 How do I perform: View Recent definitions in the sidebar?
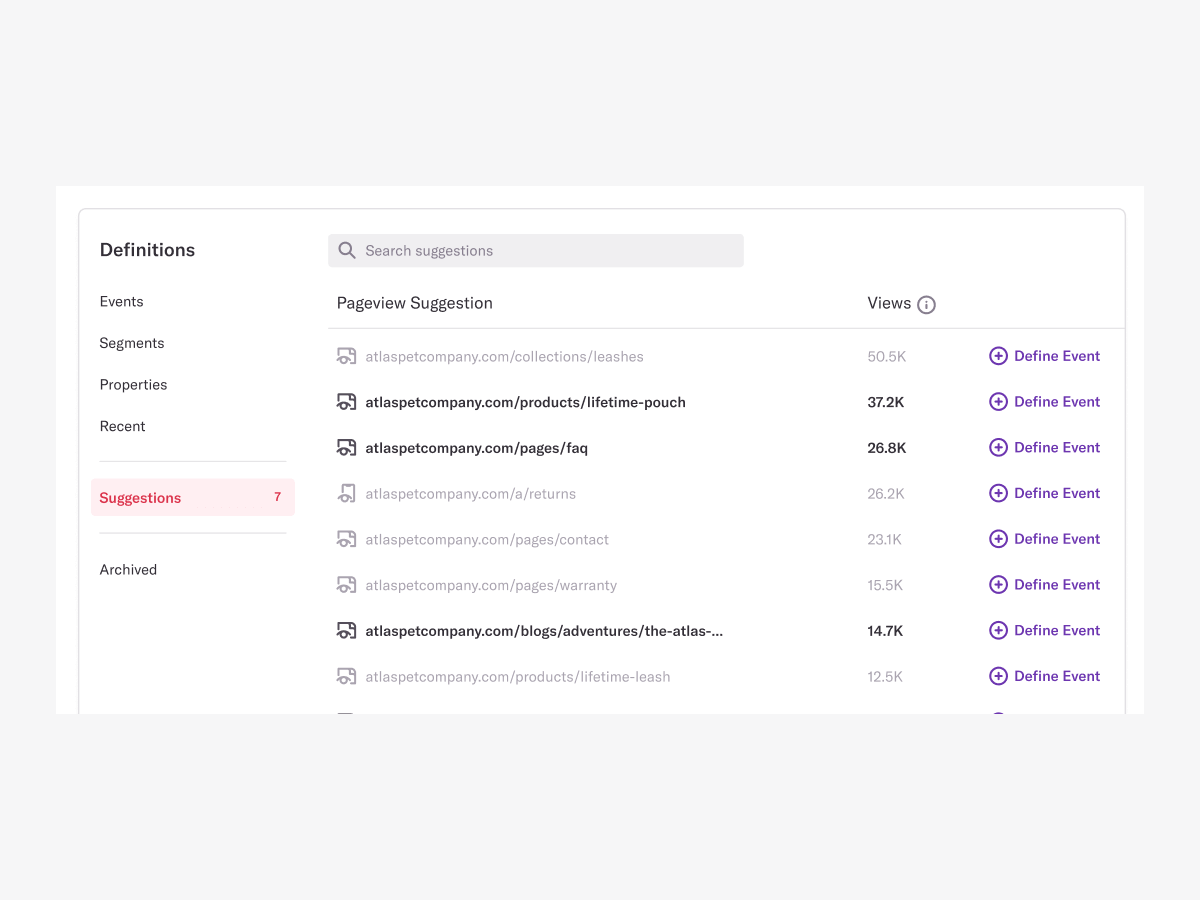click(x=122, y=426)
